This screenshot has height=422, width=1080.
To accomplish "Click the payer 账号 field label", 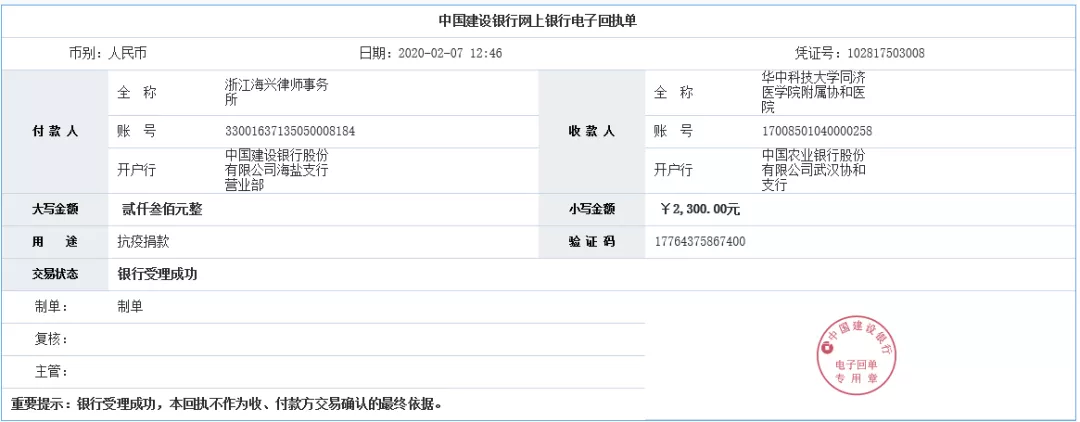I will (136, 131).
